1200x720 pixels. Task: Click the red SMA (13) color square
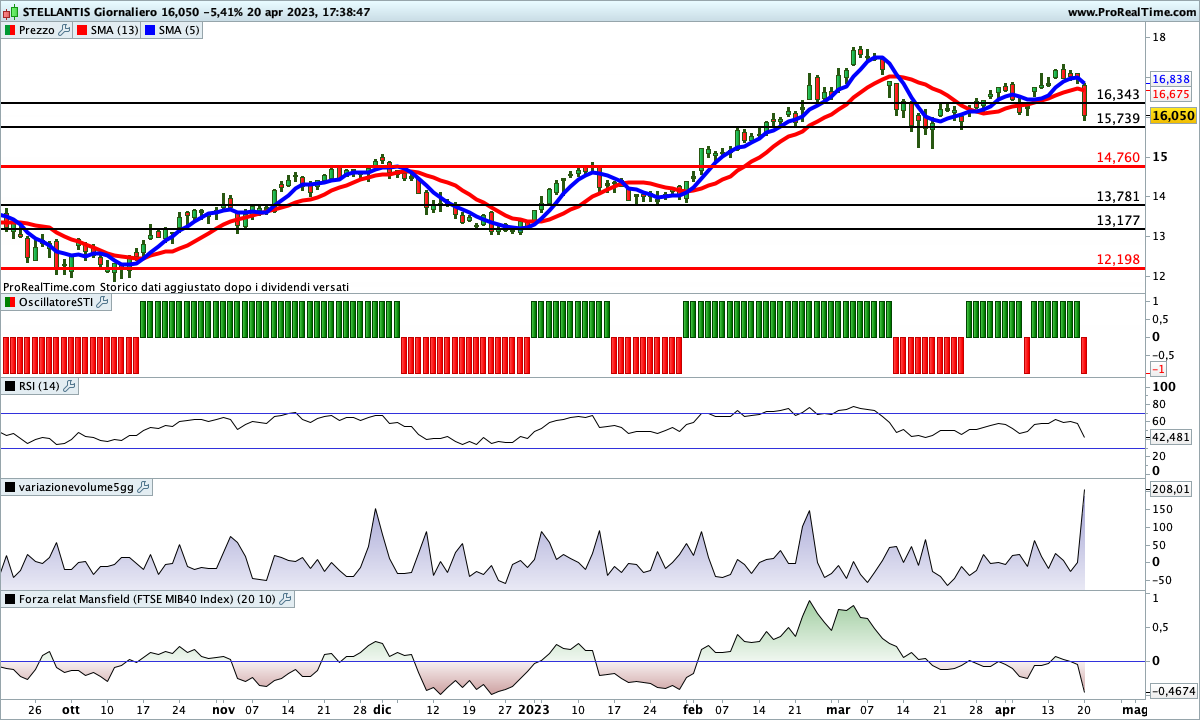pyautogui.click(x=82, y=30)
